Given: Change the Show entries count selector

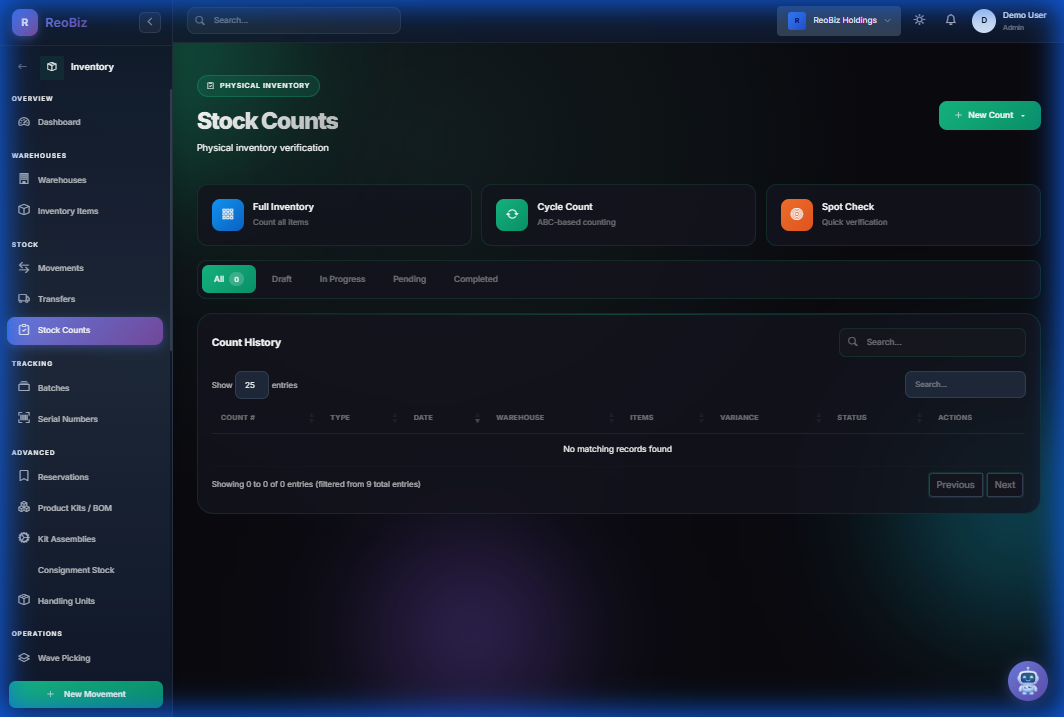Looking at the screenshot, I should (x=251, y=385).
